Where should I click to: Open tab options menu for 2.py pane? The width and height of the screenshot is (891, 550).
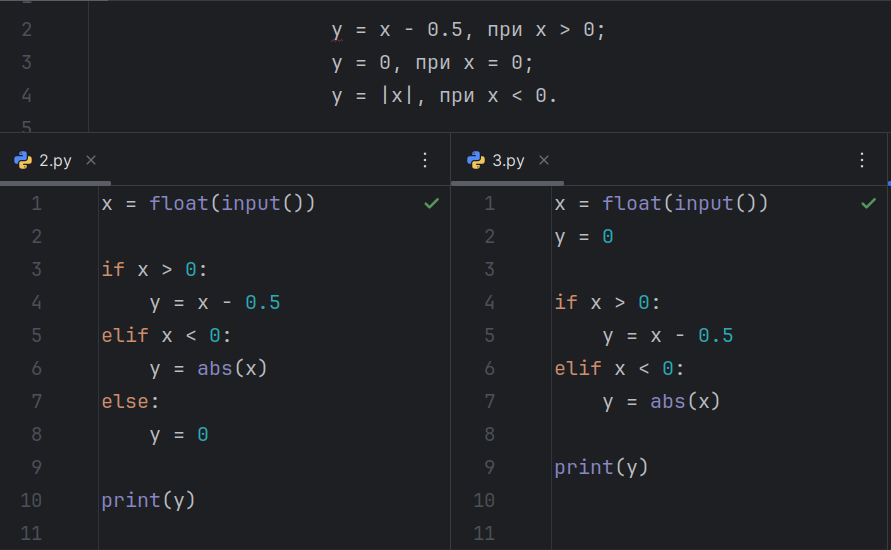425,160
